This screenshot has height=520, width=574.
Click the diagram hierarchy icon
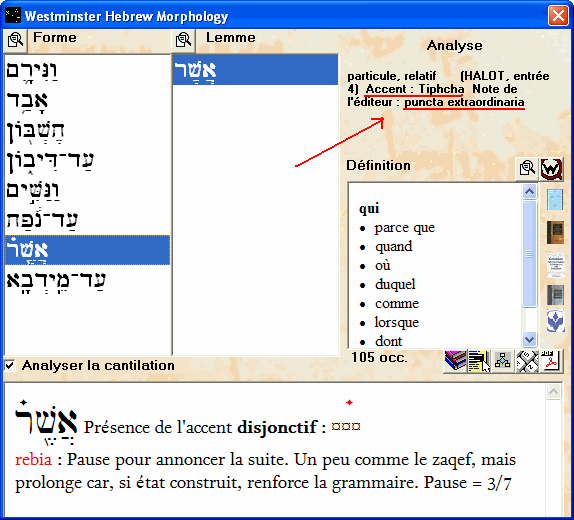(x=503, y=361)
